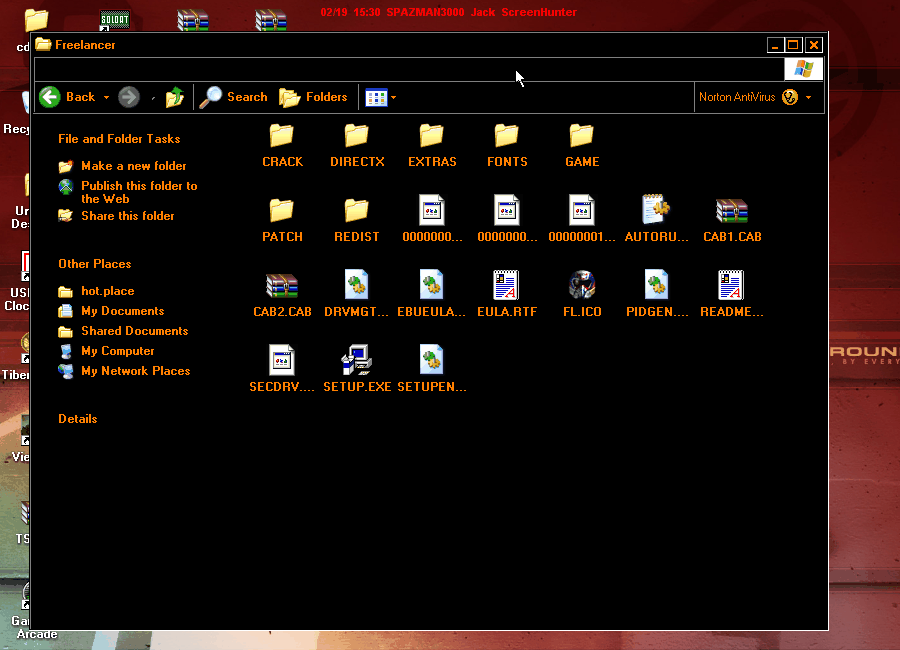
Task: Open the Search pane
Action: [234, 97]
